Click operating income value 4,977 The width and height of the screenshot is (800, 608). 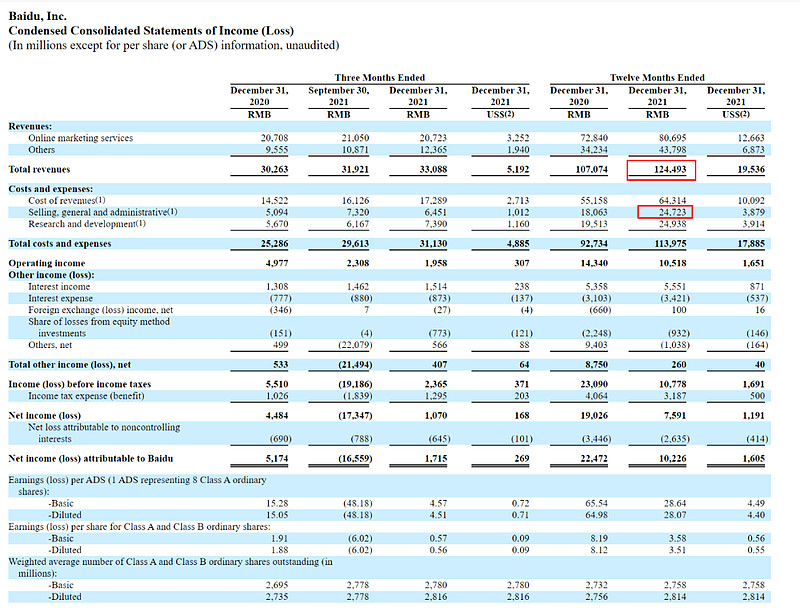pyautogui.click(x=277, y=263)
